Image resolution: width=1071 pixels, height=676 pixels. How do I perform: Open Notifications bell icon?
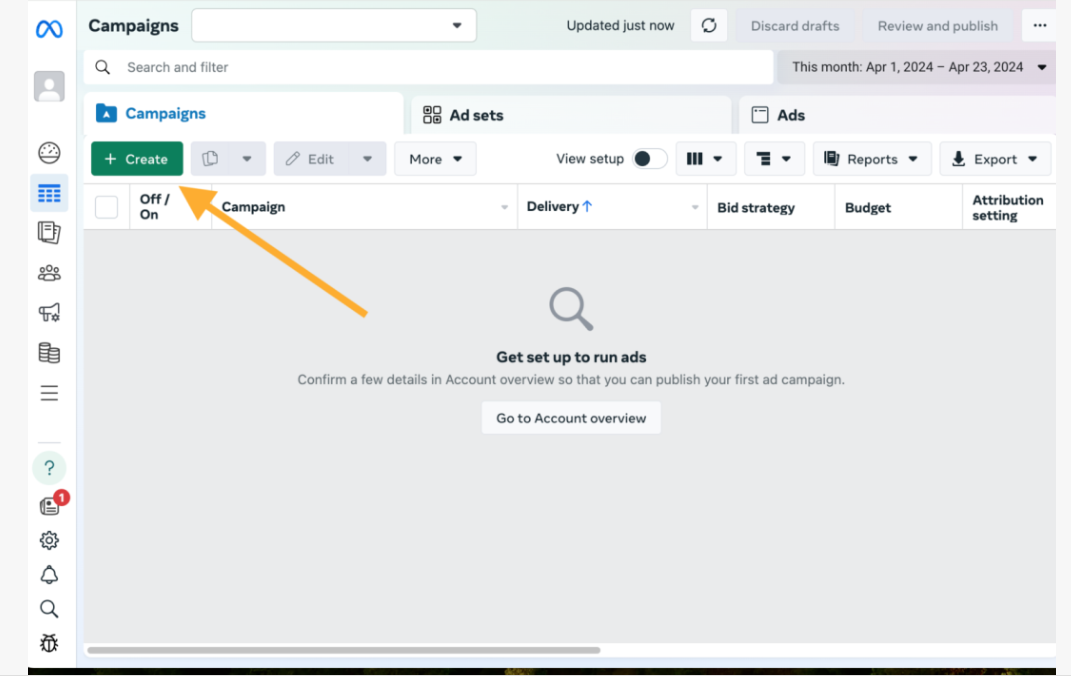pyautogui.click(x=49, y=575)
